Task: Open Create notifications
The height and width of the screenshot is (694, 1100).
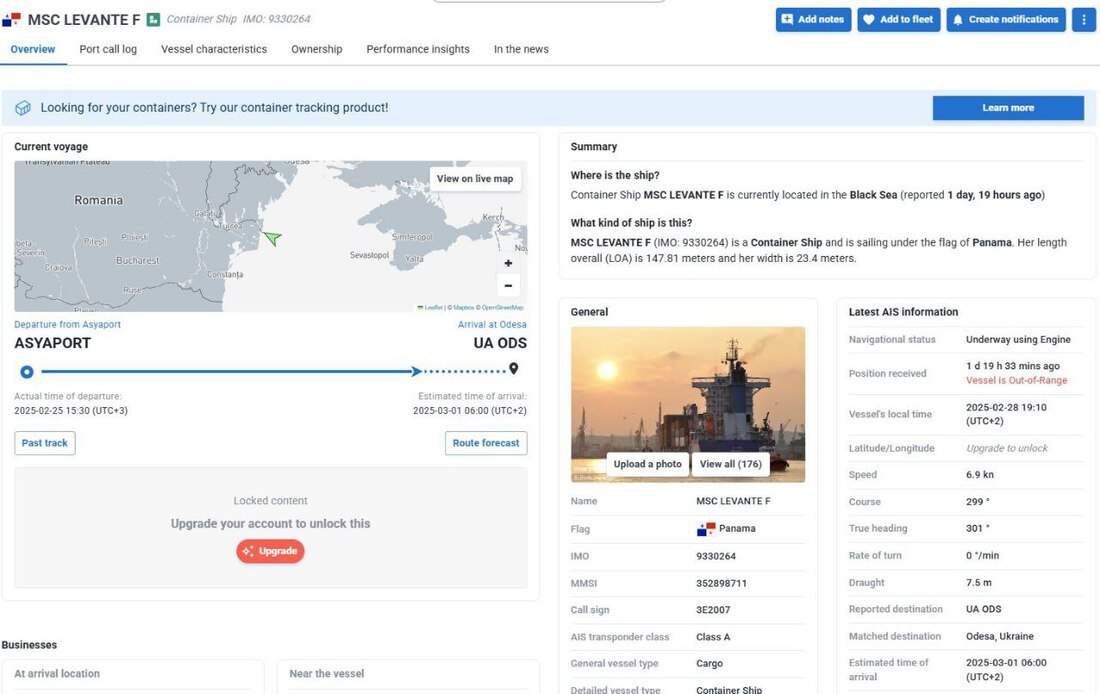Action: [1006, 20]
